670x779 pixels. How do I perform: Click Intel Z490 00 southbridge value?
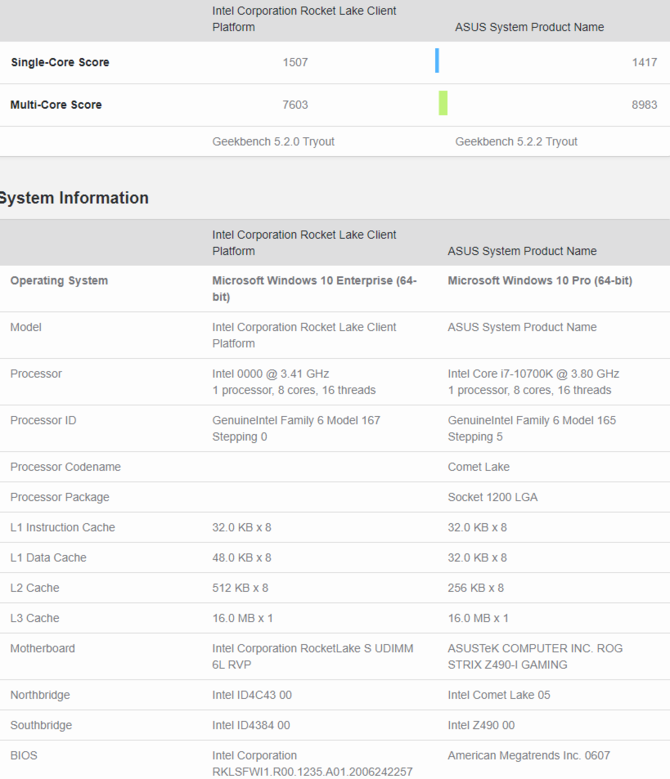pyautogui.click(x=481, y=726)
